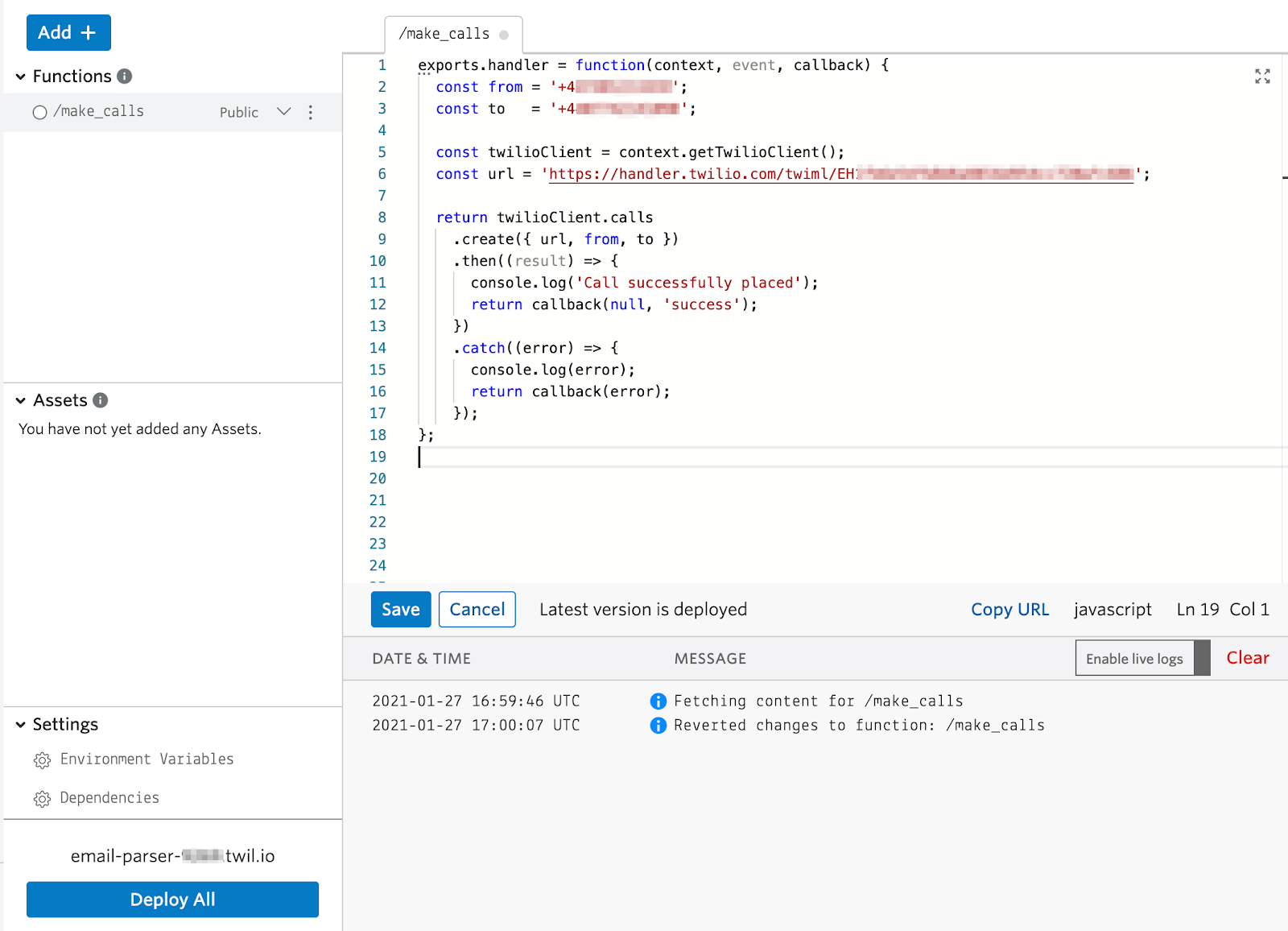Click line number 1 in the gutter
Viewport: 1288px width, 931px height.
coord(382,65)
